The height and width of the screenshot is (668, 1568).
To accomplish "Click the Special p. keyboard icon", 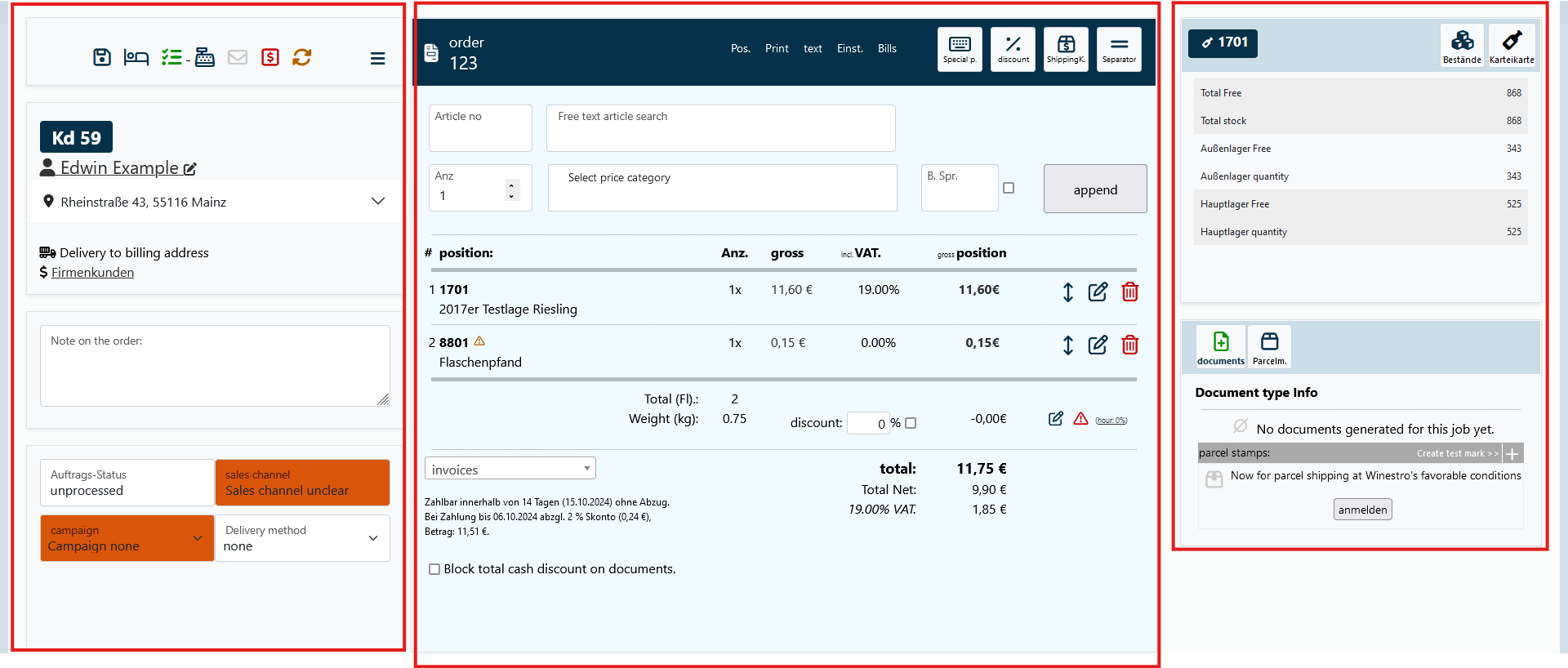I will click(960, 49).
